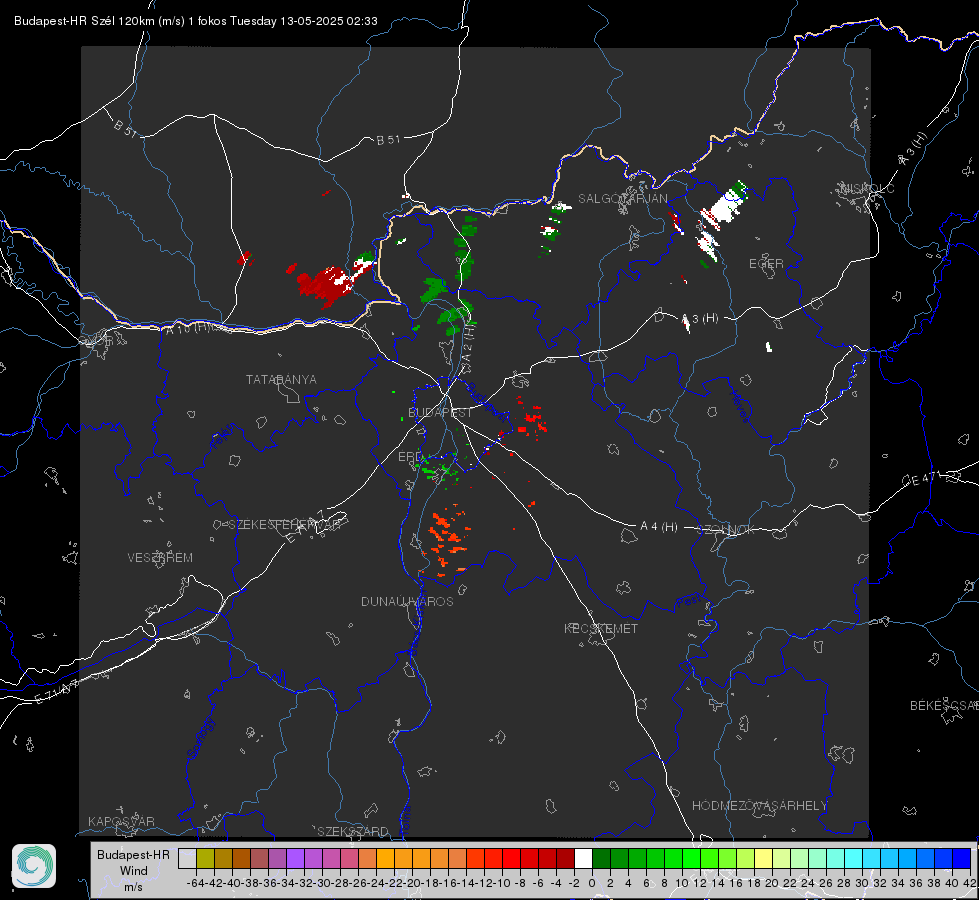Click the olive swatch between -64 and -42
Viewport: 979px width, 900px height.
coord(205,858)
